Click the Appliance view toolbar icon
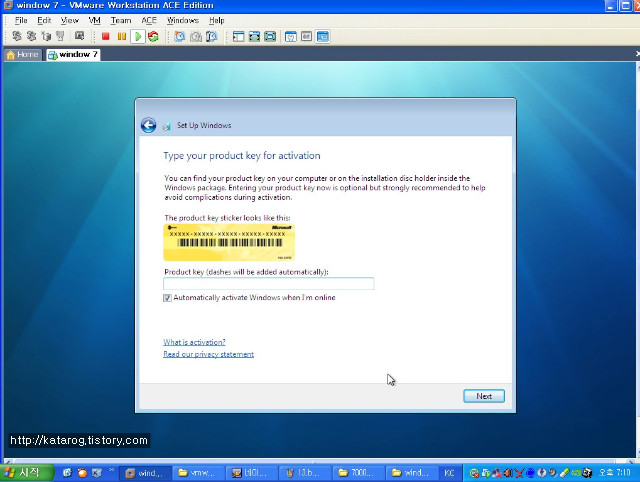640x482 pixels. click(307, 37)
